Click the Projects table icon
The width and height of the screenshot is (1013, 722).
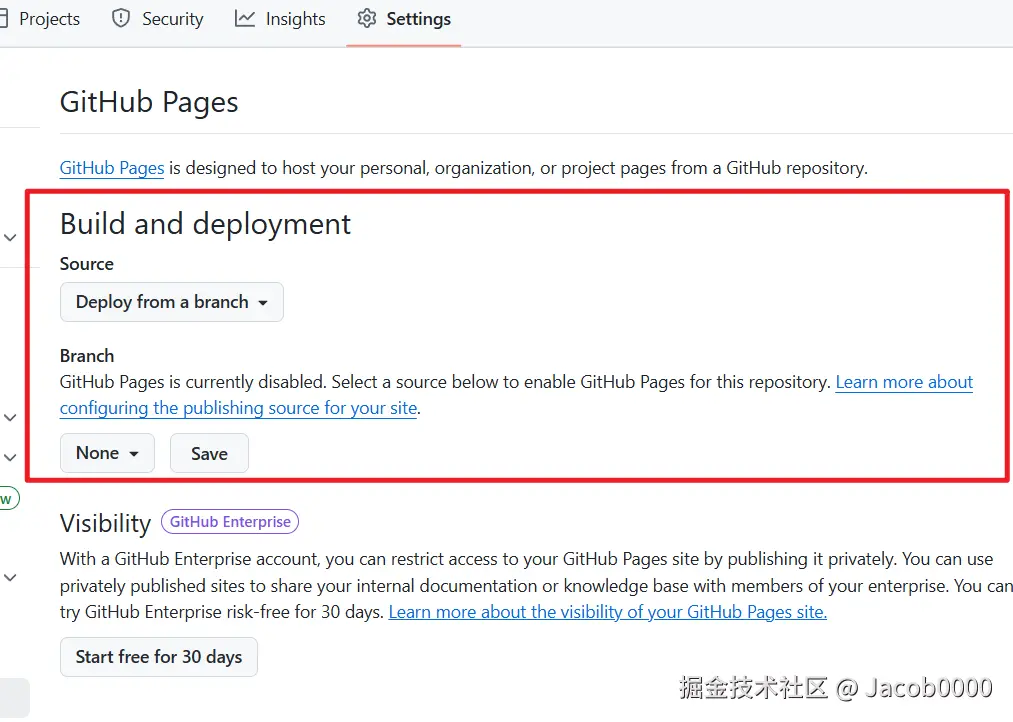(4, 19)
